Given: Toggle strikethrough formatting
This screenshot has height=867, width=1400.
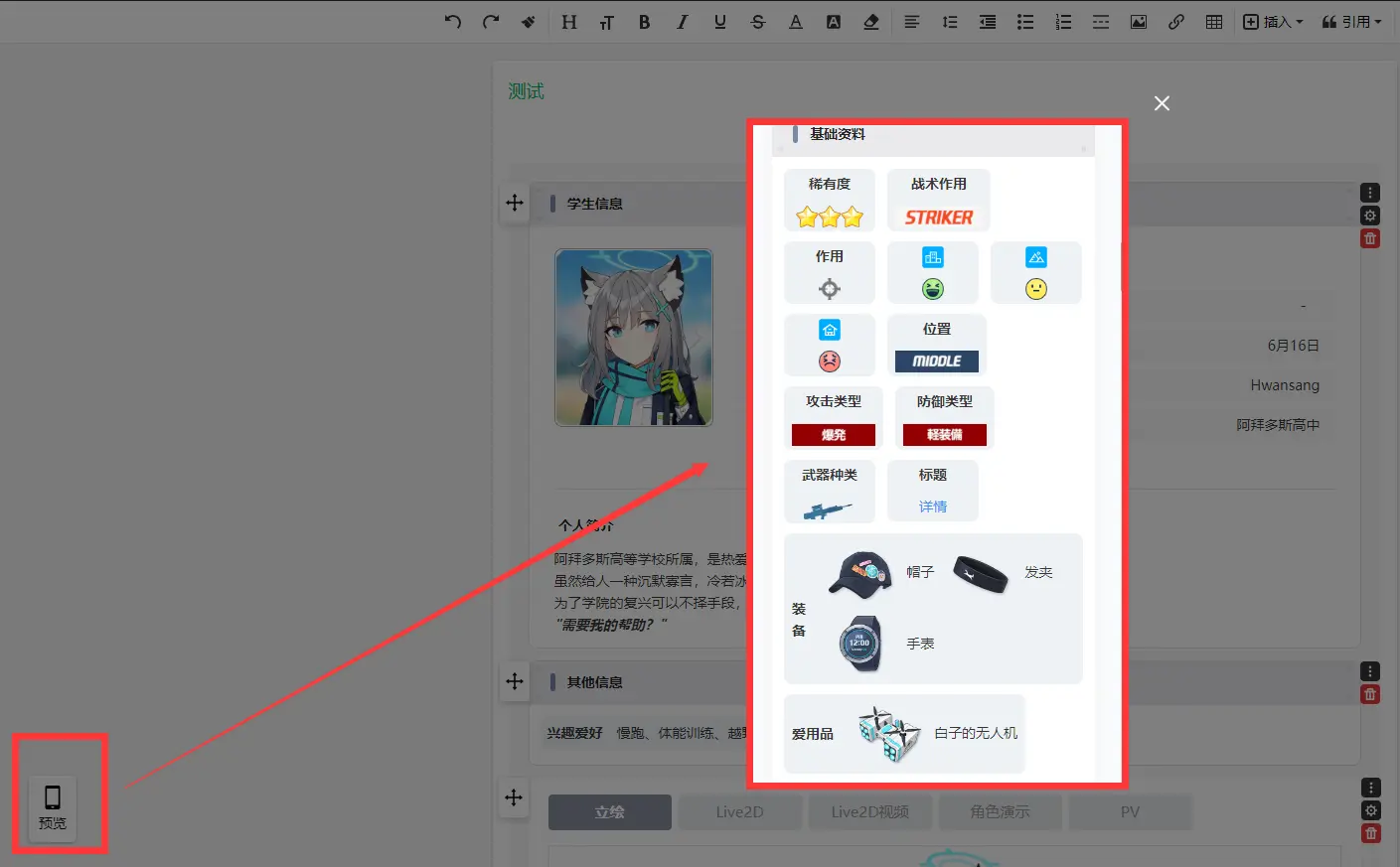Looking at the screenshot, I should click(758, 22).
